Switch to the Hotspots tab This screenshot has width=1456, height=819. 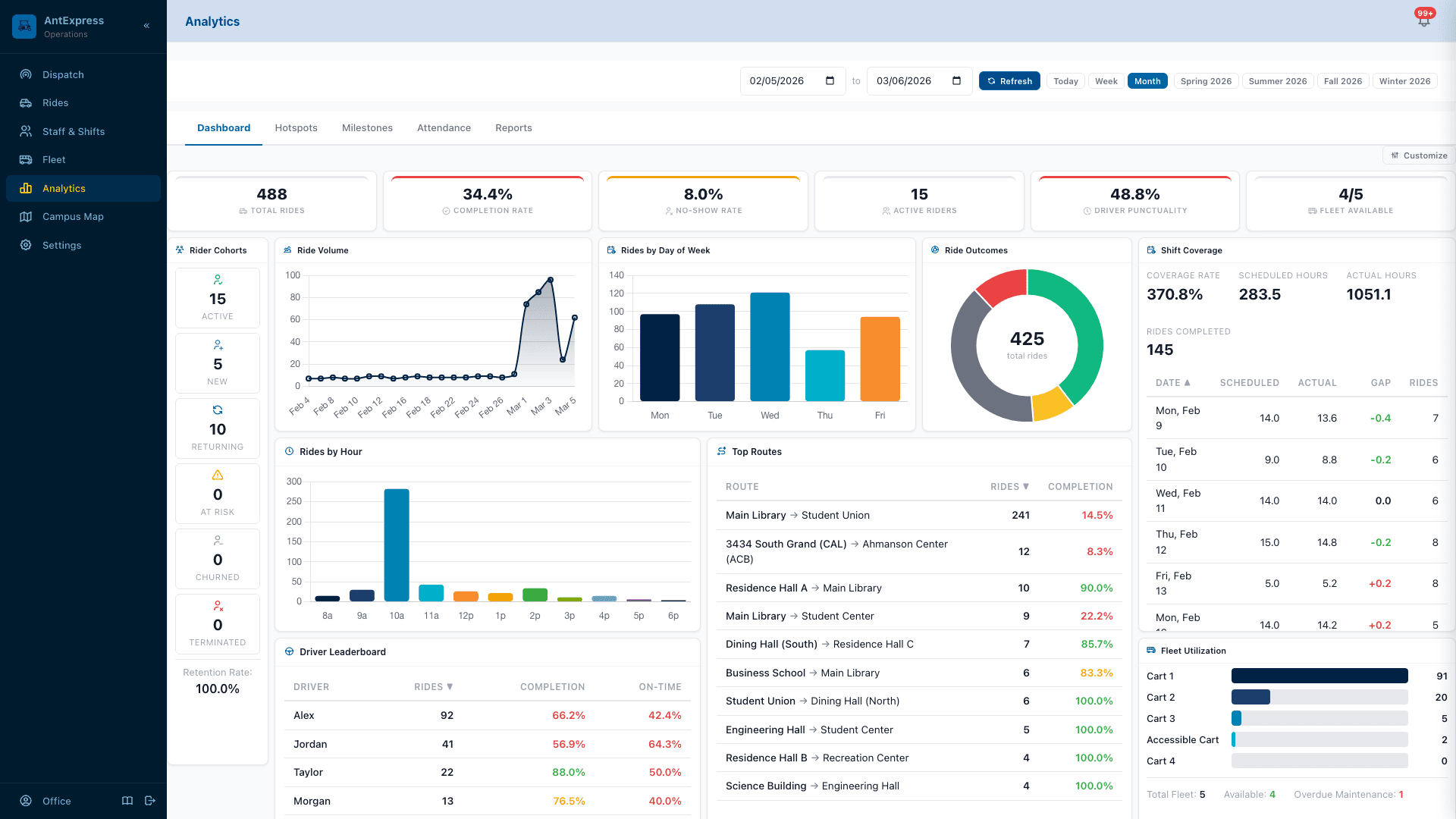pyautogui.click(x=296, y=127)
